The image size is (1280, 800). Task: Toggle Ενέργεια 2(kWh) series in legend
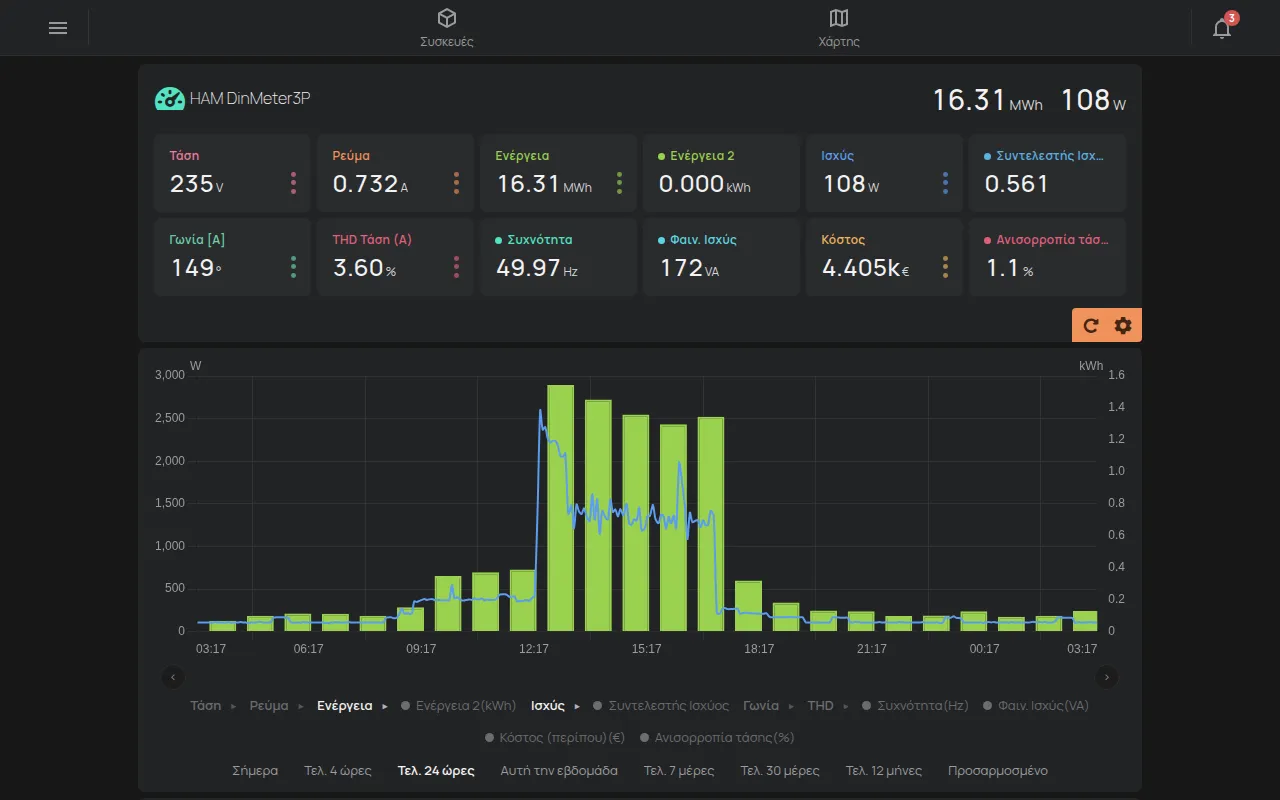click(x=458, y=705)
